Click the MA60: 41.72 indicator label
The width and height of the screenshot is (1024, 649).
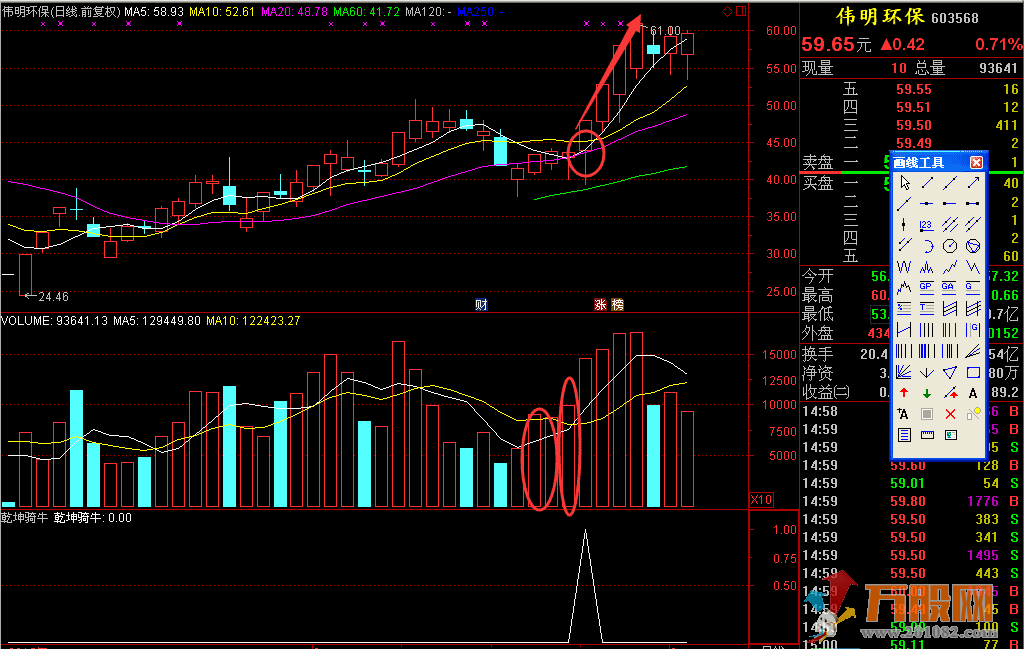tap(366, 12)
